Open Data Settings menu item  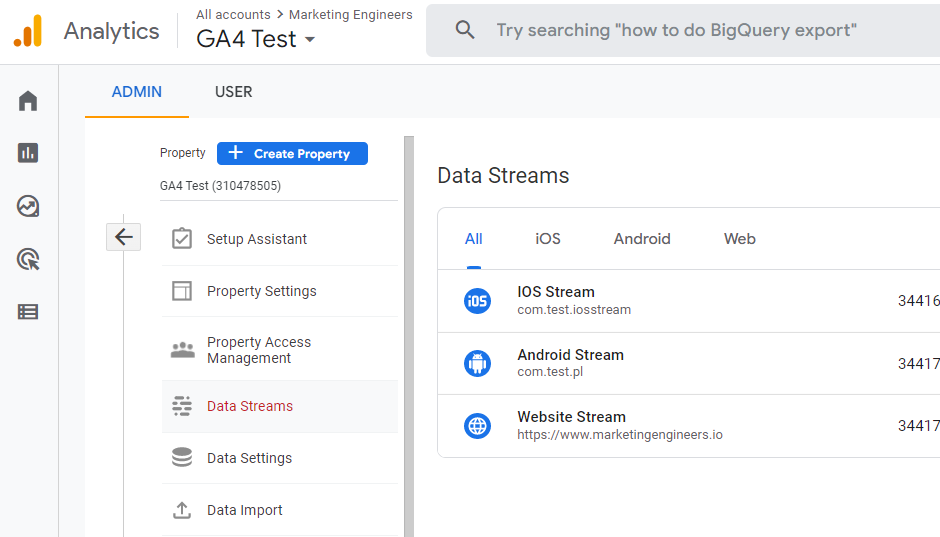(280, 458)
